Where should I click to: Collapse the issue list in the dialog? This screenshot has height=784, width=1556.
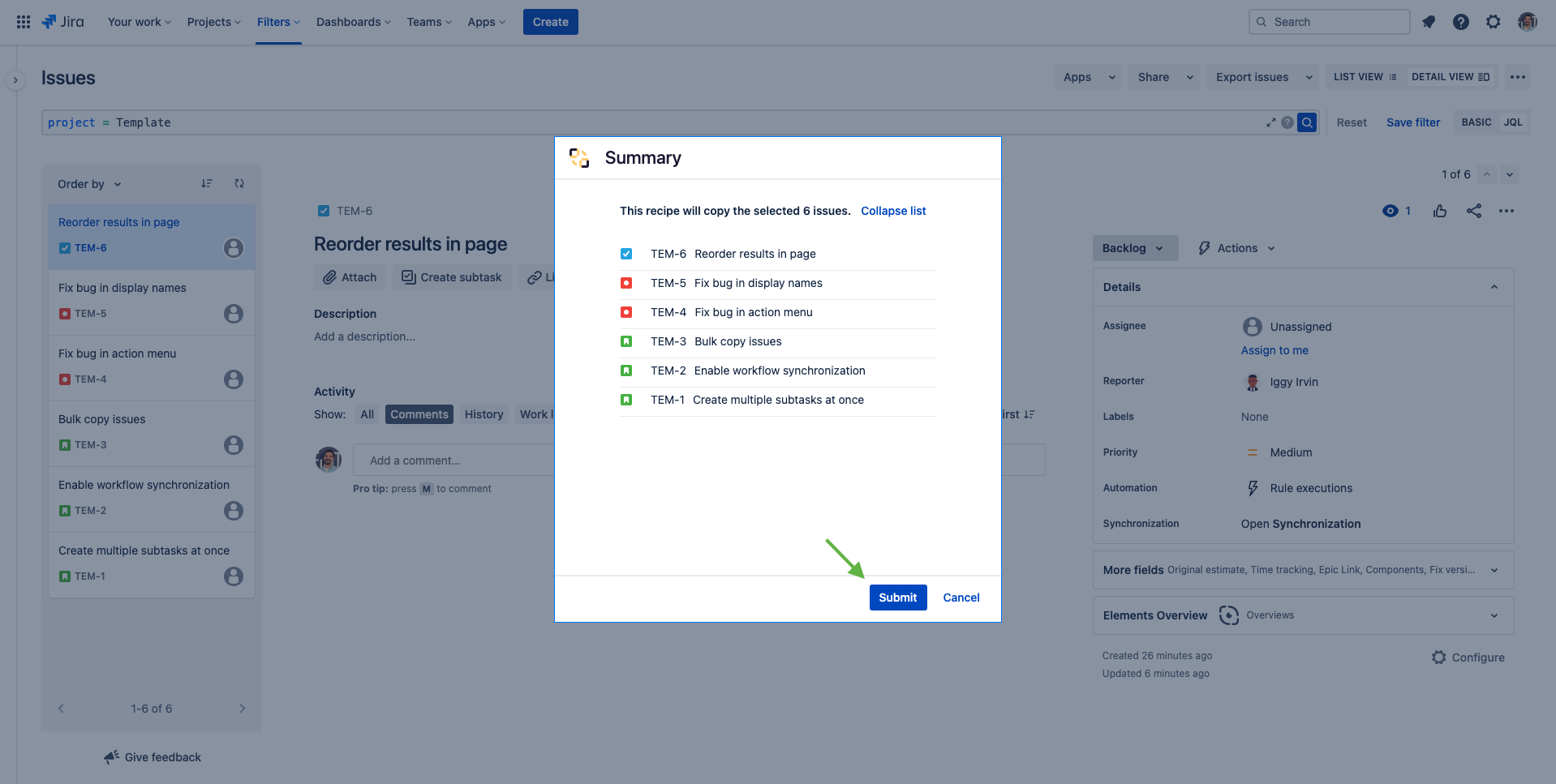click(892, 211)
